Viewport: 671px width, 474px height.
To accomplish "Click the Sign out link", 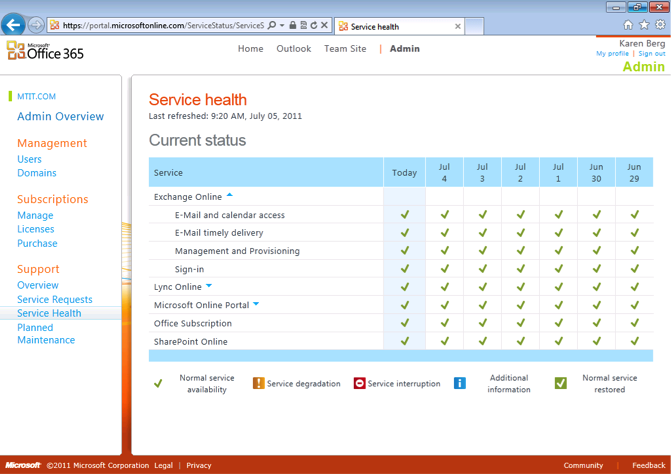I will click(652, 53).
